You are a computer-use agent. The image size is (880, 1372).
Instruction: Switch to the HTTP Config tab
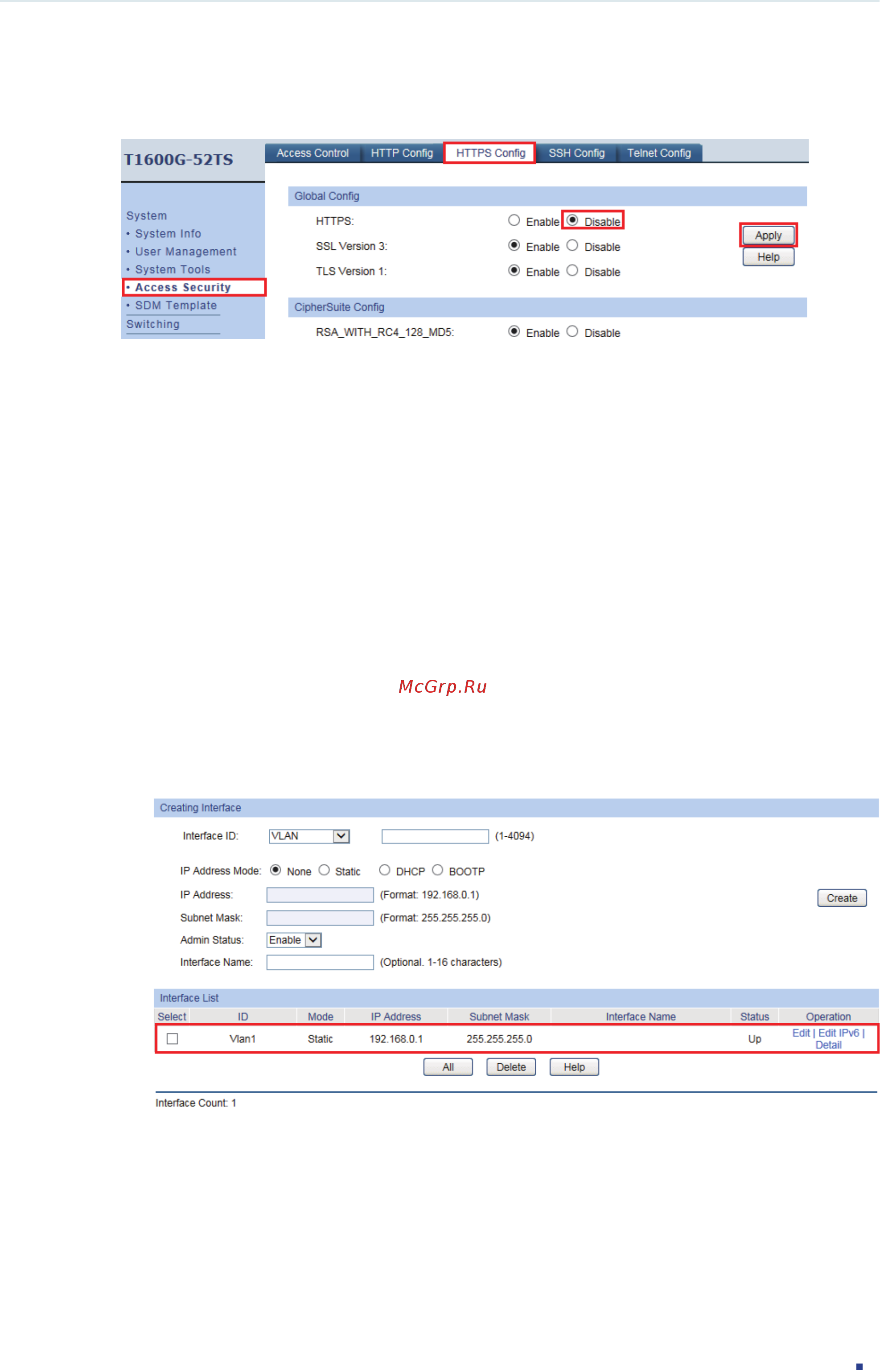point(402,153)
